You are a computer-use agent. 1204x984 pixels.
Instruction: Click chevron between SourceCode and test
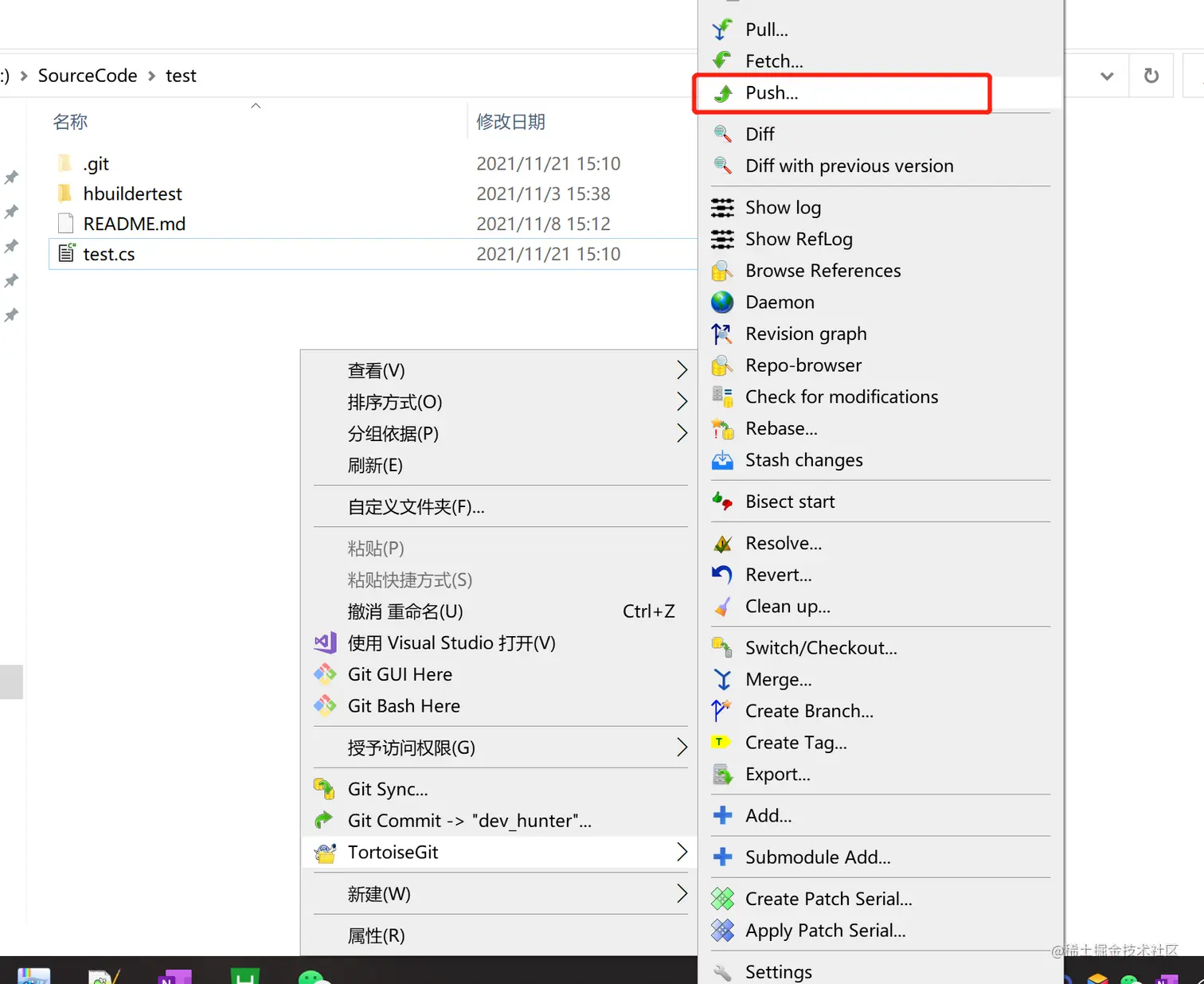click(151, 76)
